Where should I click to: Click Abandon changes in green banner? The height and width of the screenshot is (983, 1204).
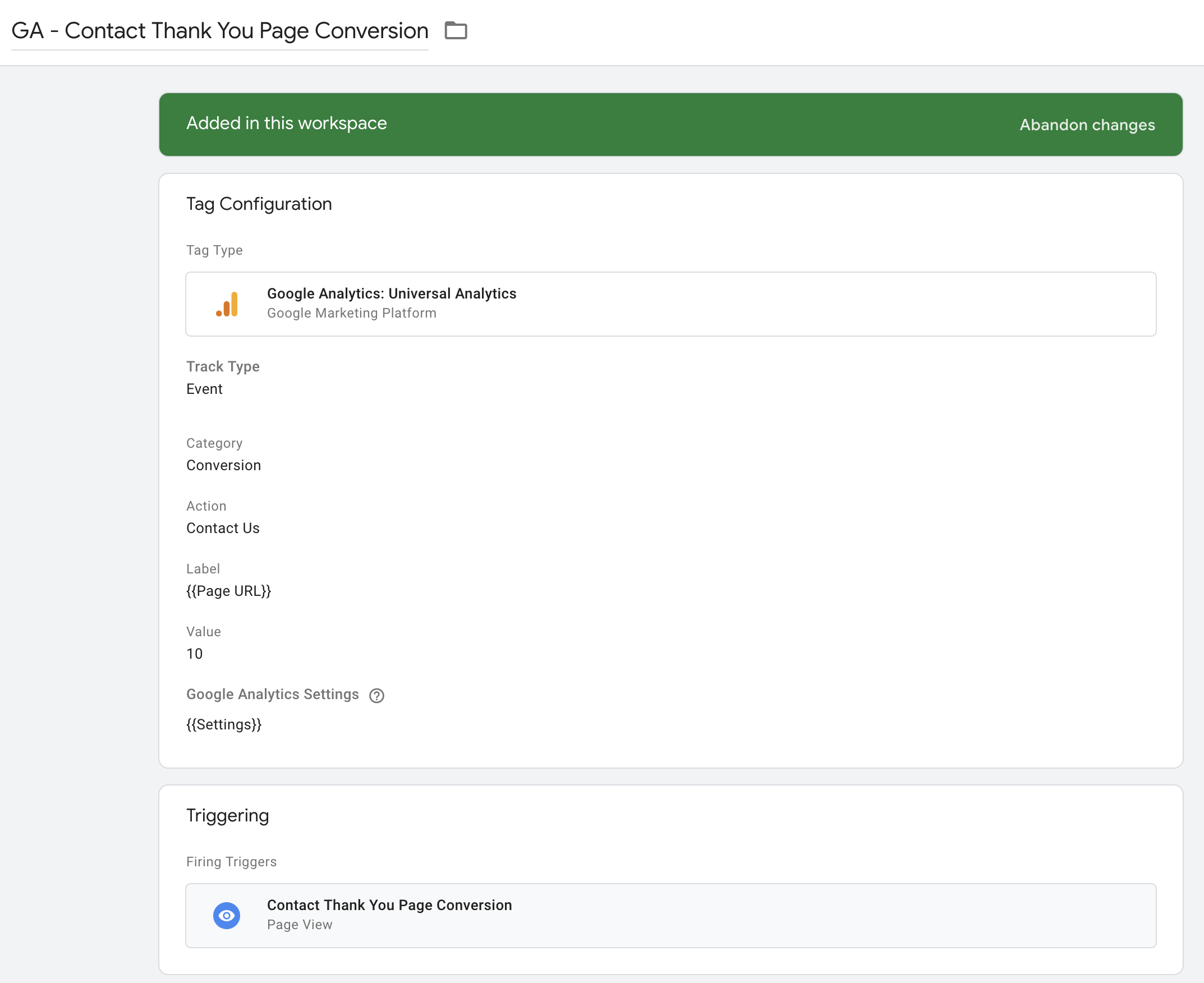point(1087,125)
